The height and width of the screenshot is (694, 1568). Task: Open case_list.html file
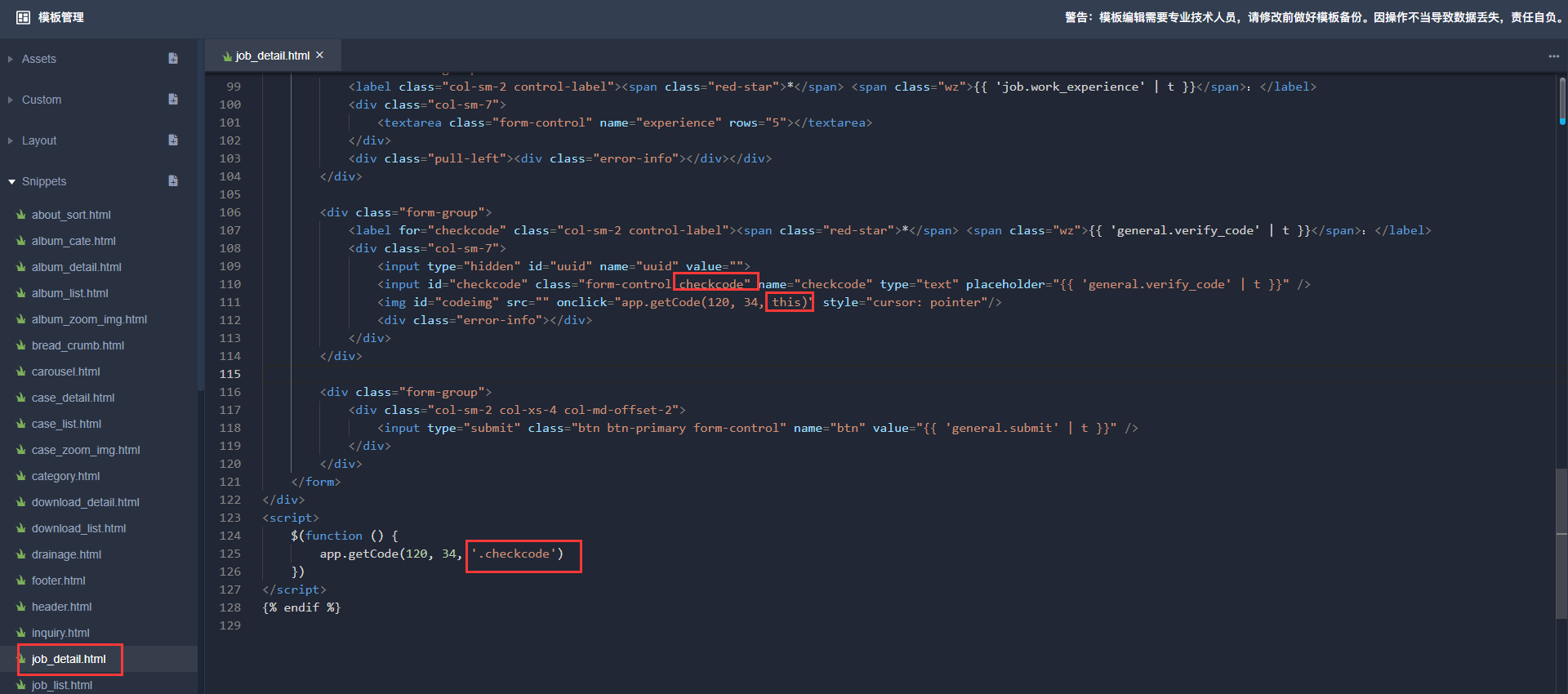coord(66,424)
